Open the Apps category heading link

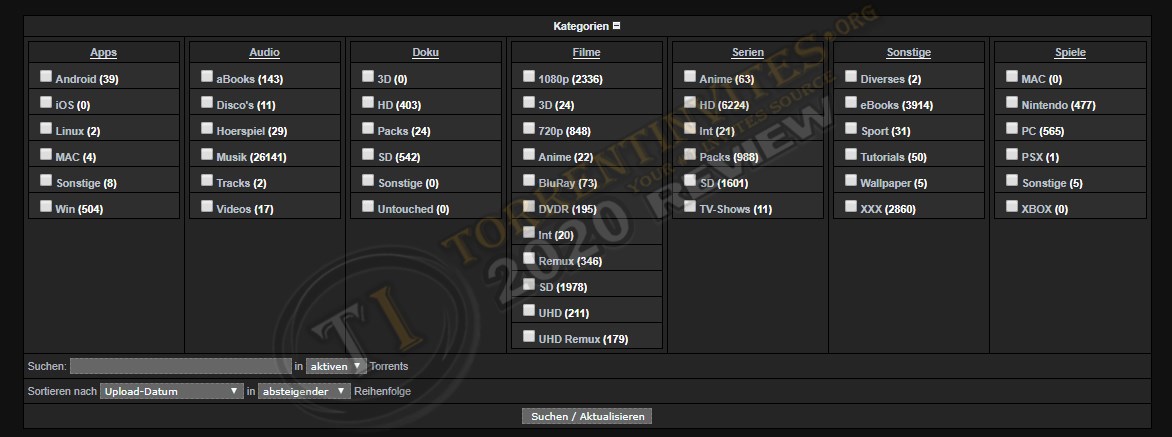[x=103, y=53]
